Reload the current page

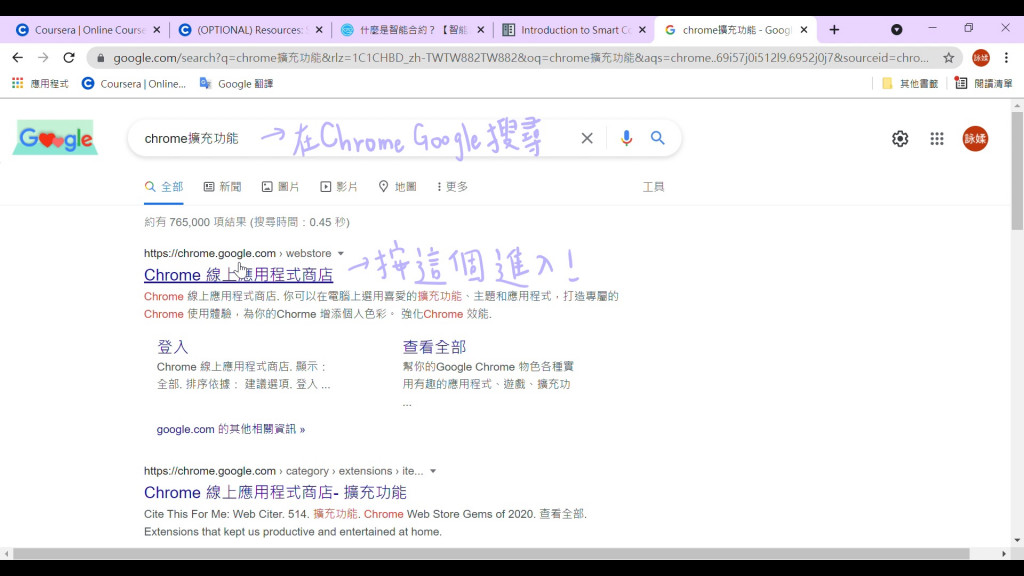pyautogui.click(x=69, y=57)
